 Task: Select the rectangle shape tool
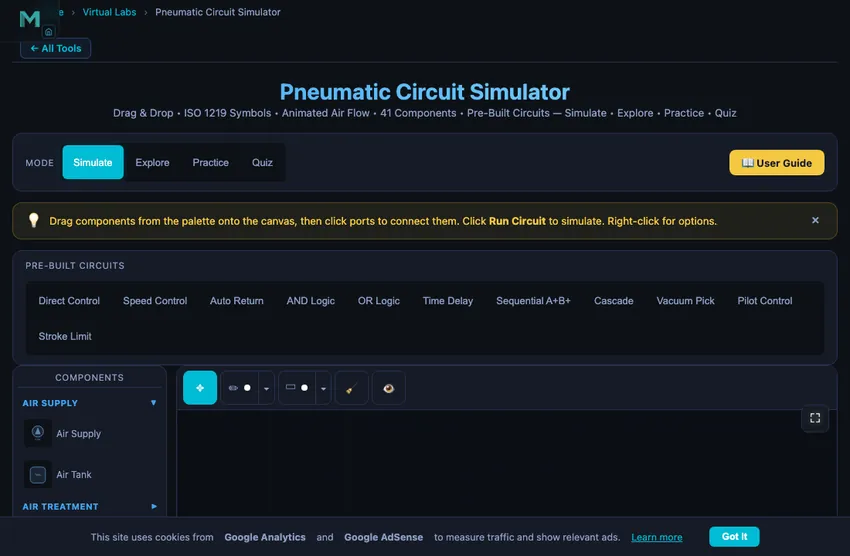291,387
